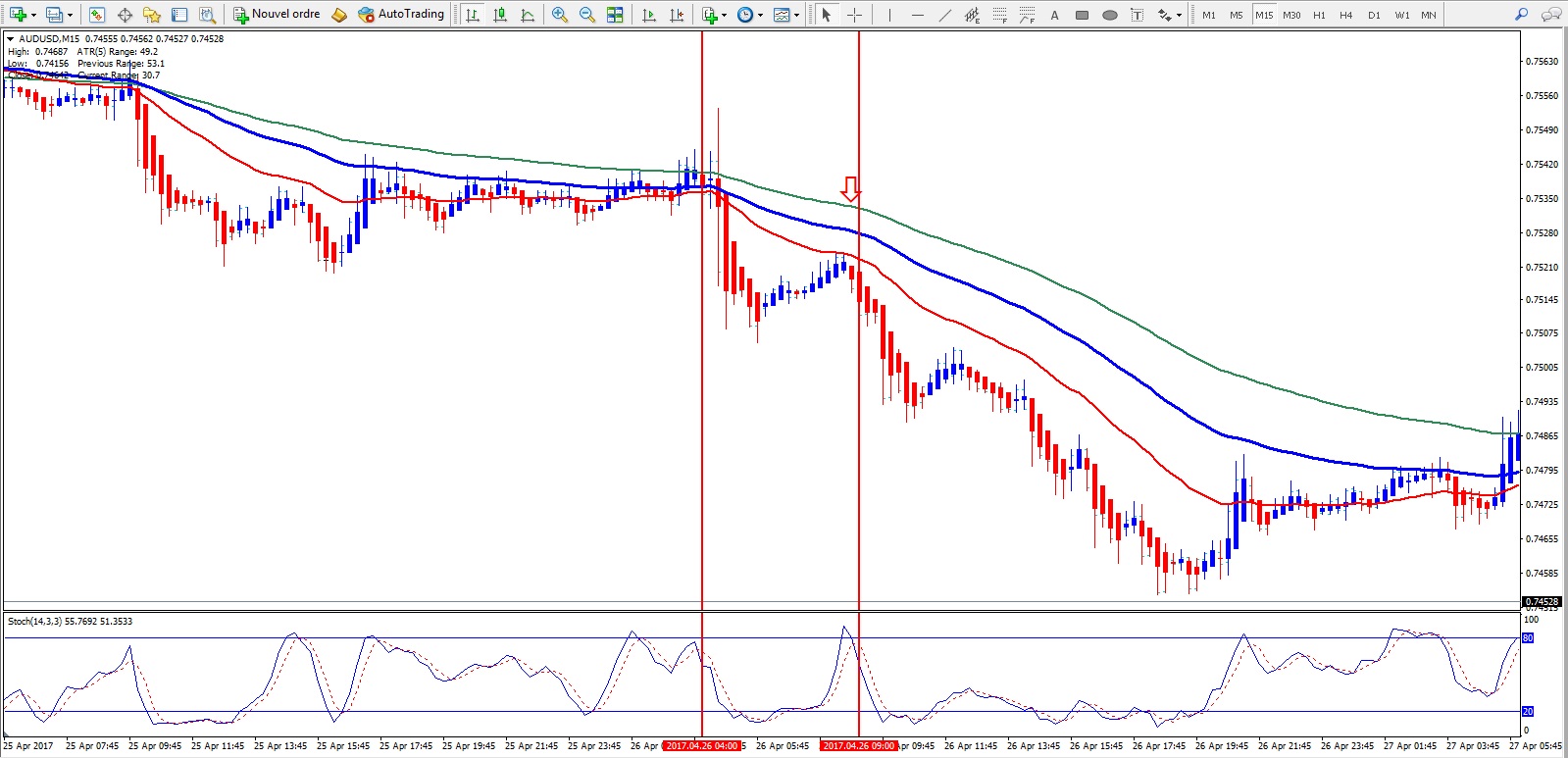Select the Crosshair tool
Viewport: 1568px width, 758px height.
click(854, 15)
